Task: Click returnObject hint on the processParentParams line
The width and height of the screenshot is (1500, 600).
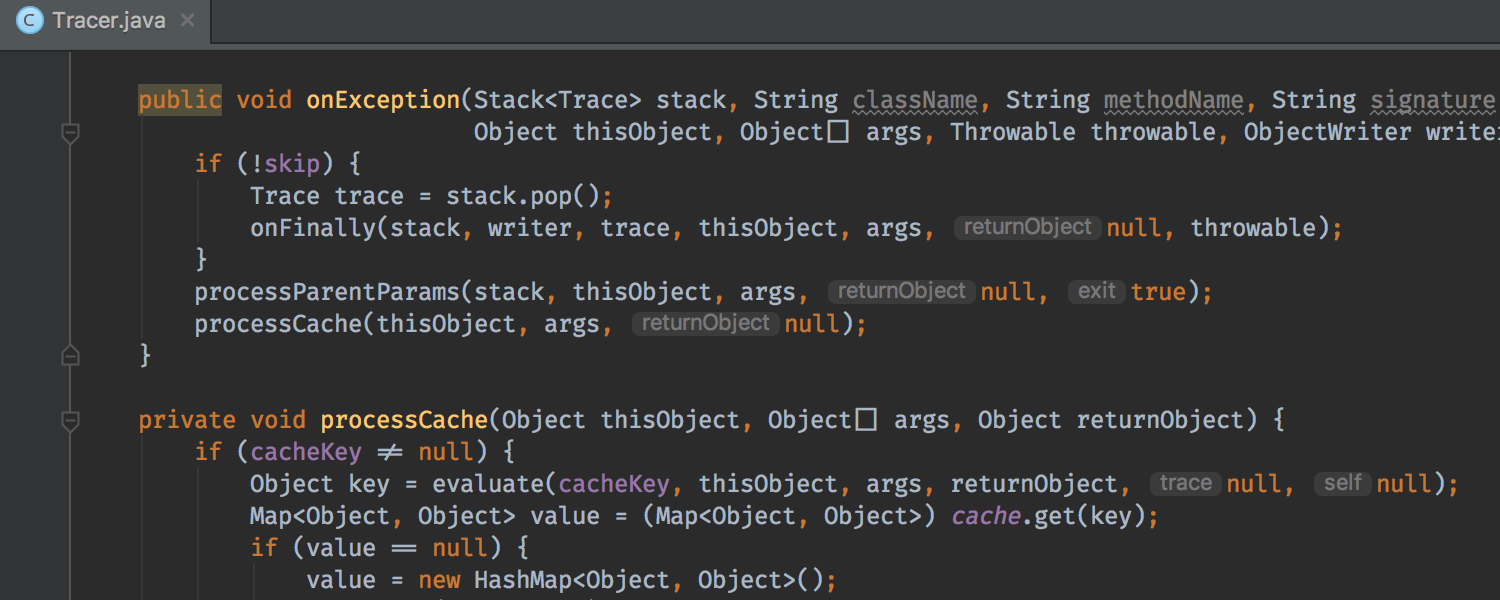Action: pos(902,291)
